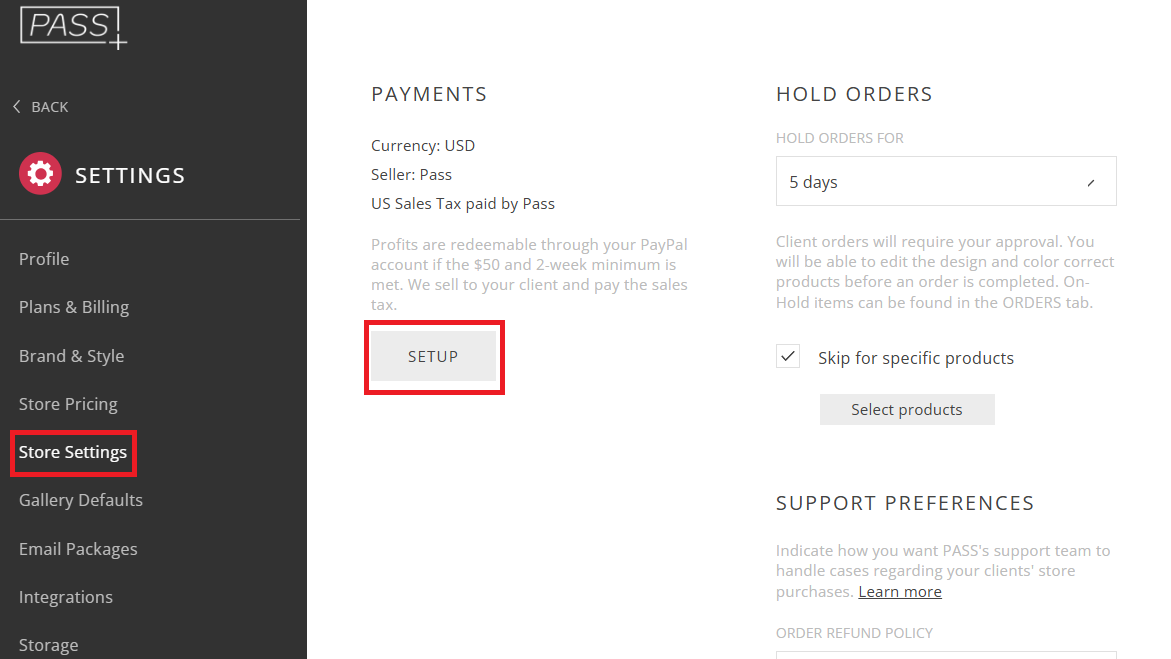
Task: Click the SETUP payments button
Action: pos(433,356)
